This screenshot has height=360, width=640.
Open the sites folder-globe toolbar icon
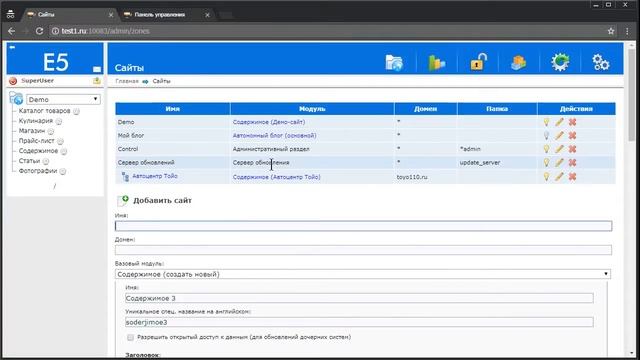[394, 63]
